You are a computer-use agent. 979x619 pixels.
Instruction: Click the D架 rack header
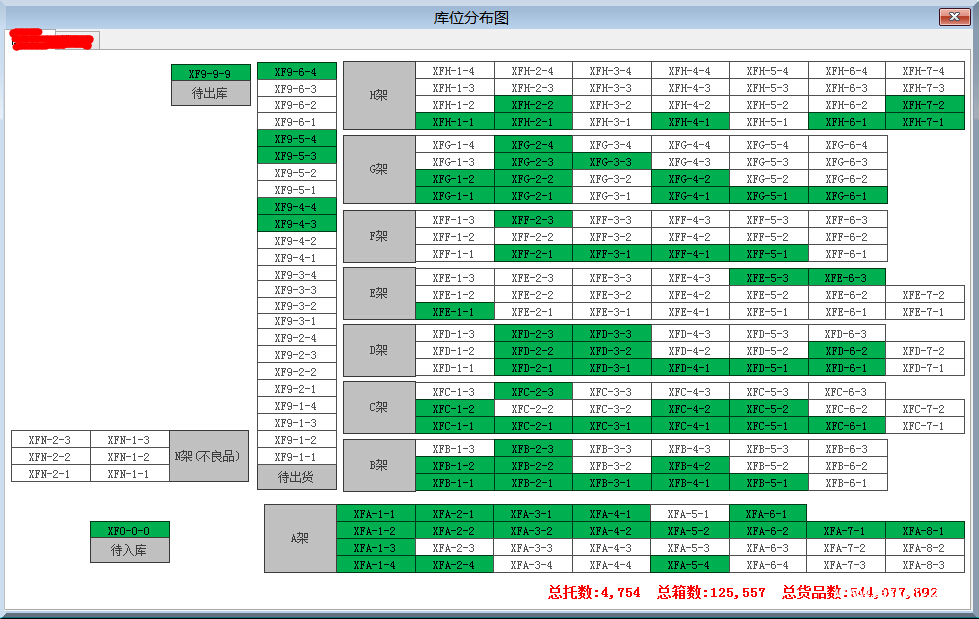click(x=379, y=350)
